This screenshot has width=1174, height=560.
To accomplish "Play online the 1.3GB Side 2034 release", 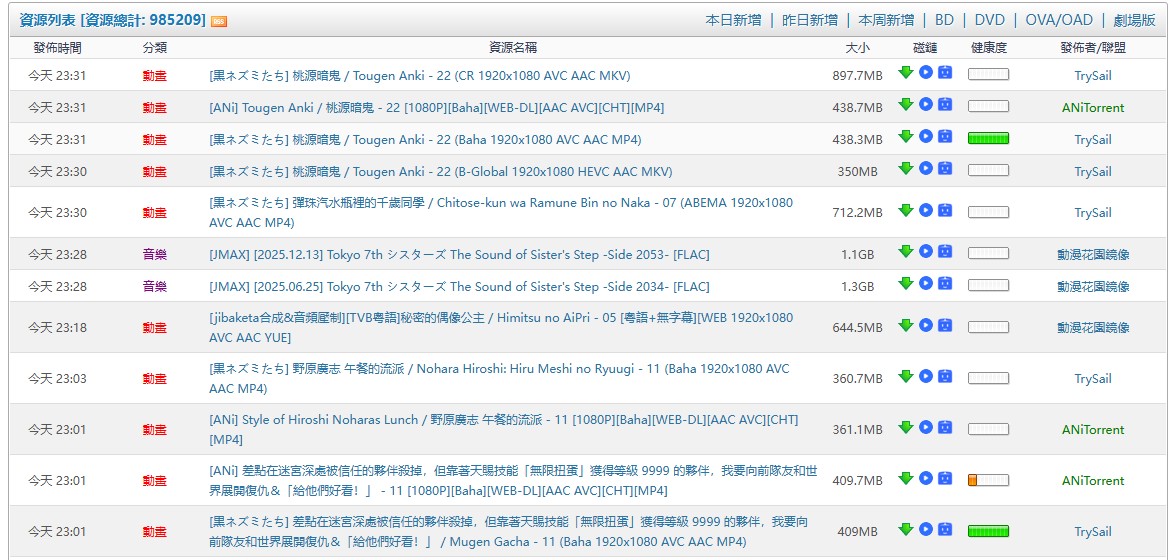I will coord(926,284).
